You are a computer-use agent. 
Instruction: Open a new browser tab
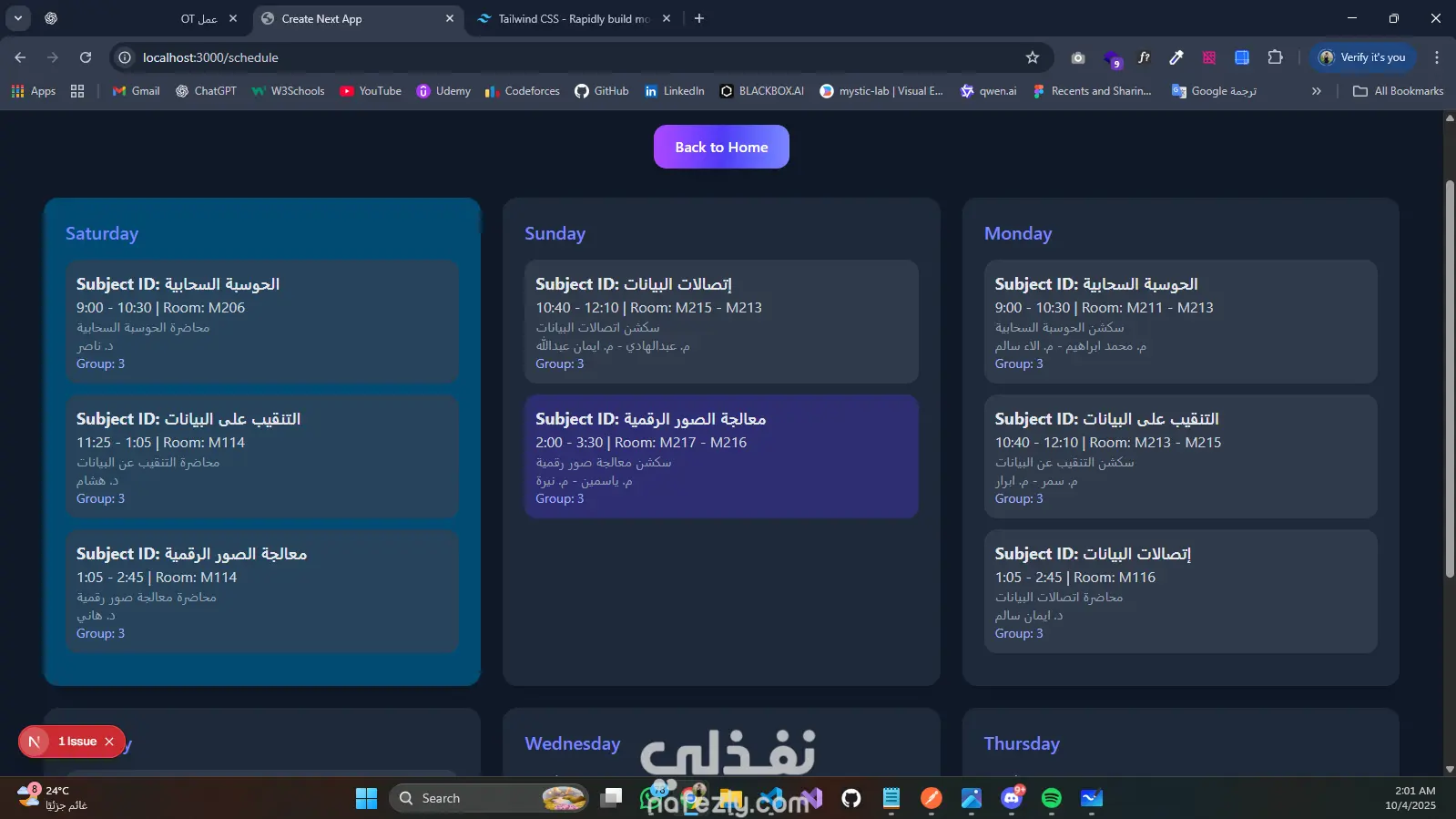[x=699, y=18]
